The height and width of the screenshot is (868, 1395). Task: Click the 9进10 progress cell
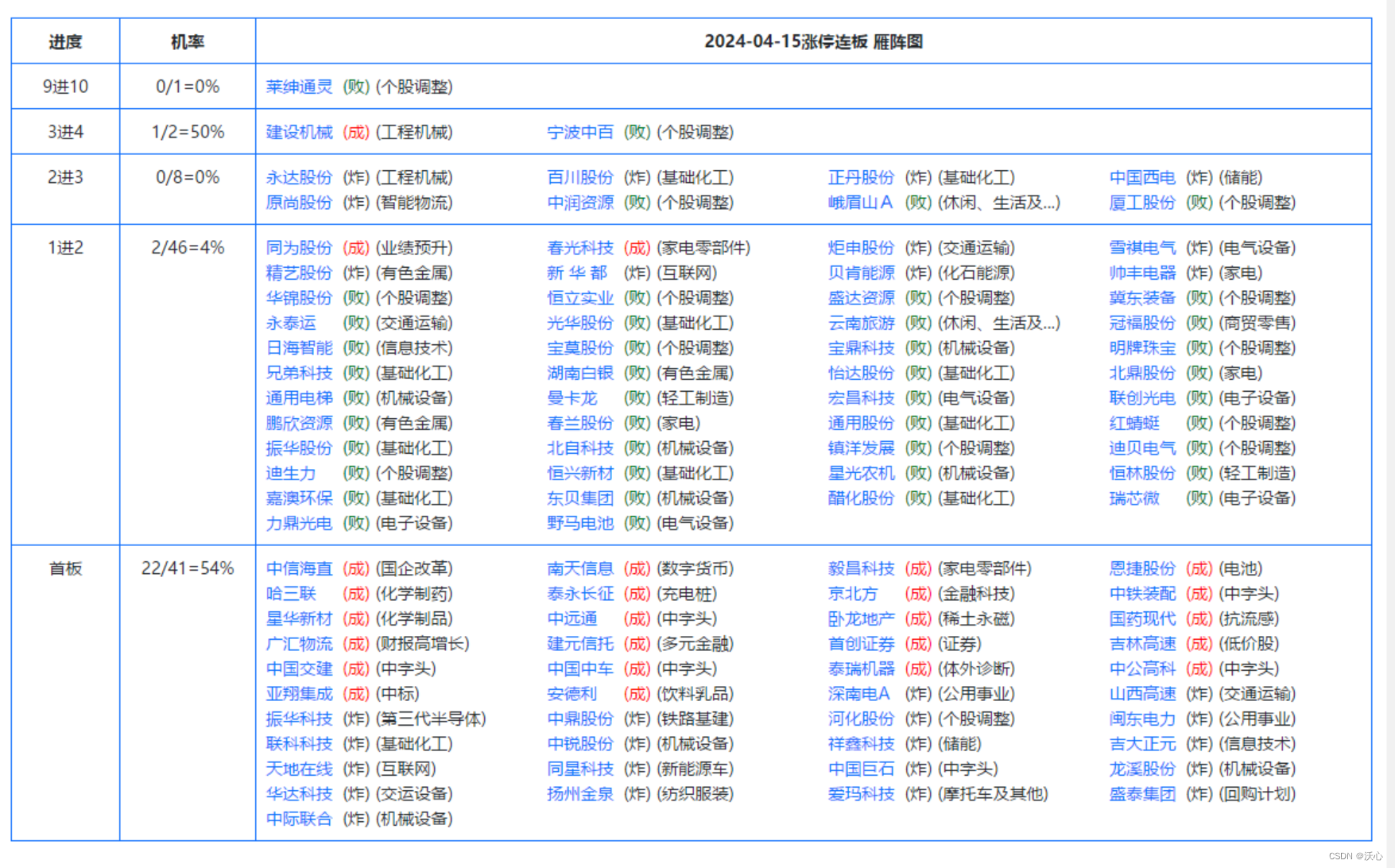pos(65,87)
